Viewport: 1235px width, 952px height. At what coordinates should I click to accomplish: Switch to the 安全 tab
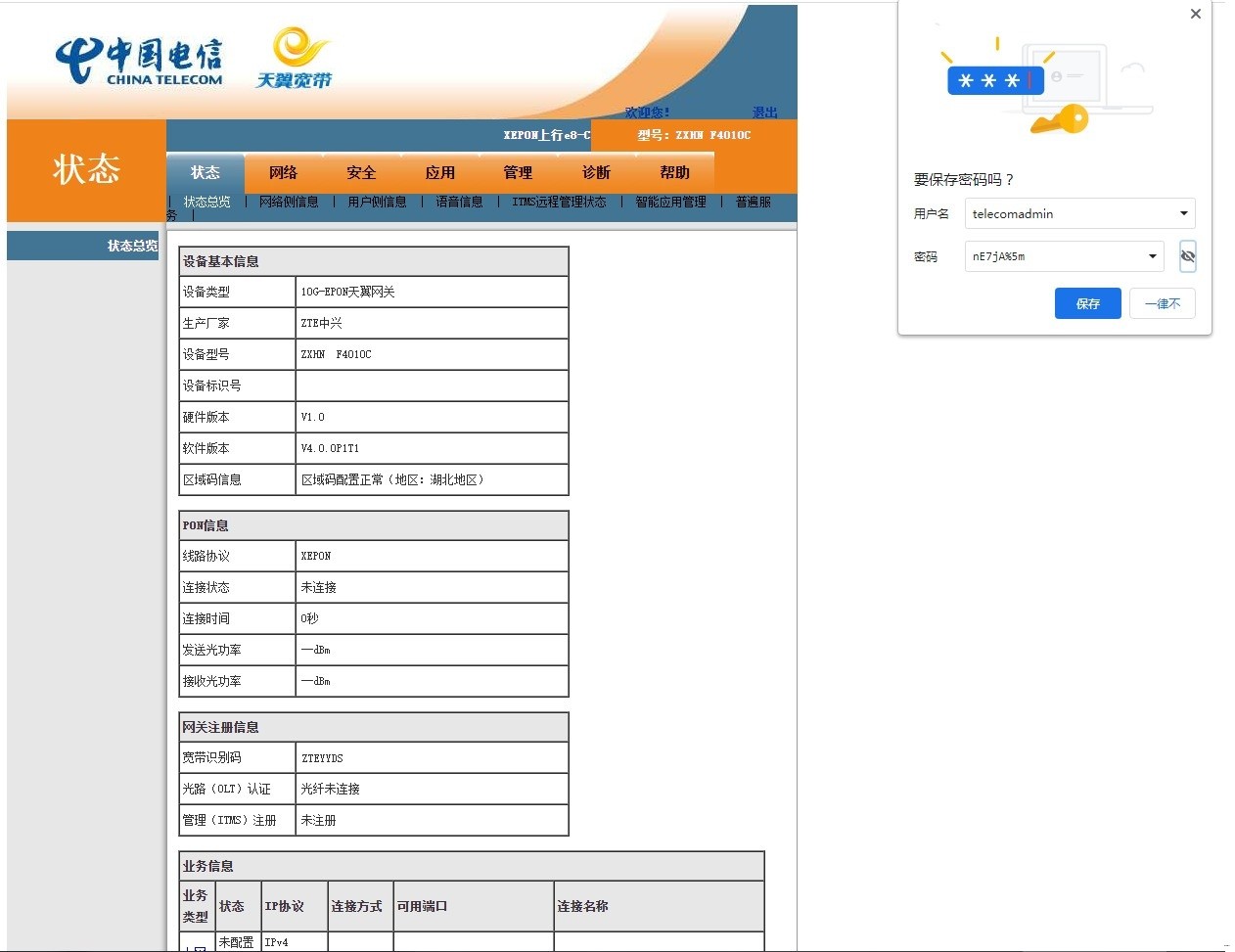click(361, 172)
